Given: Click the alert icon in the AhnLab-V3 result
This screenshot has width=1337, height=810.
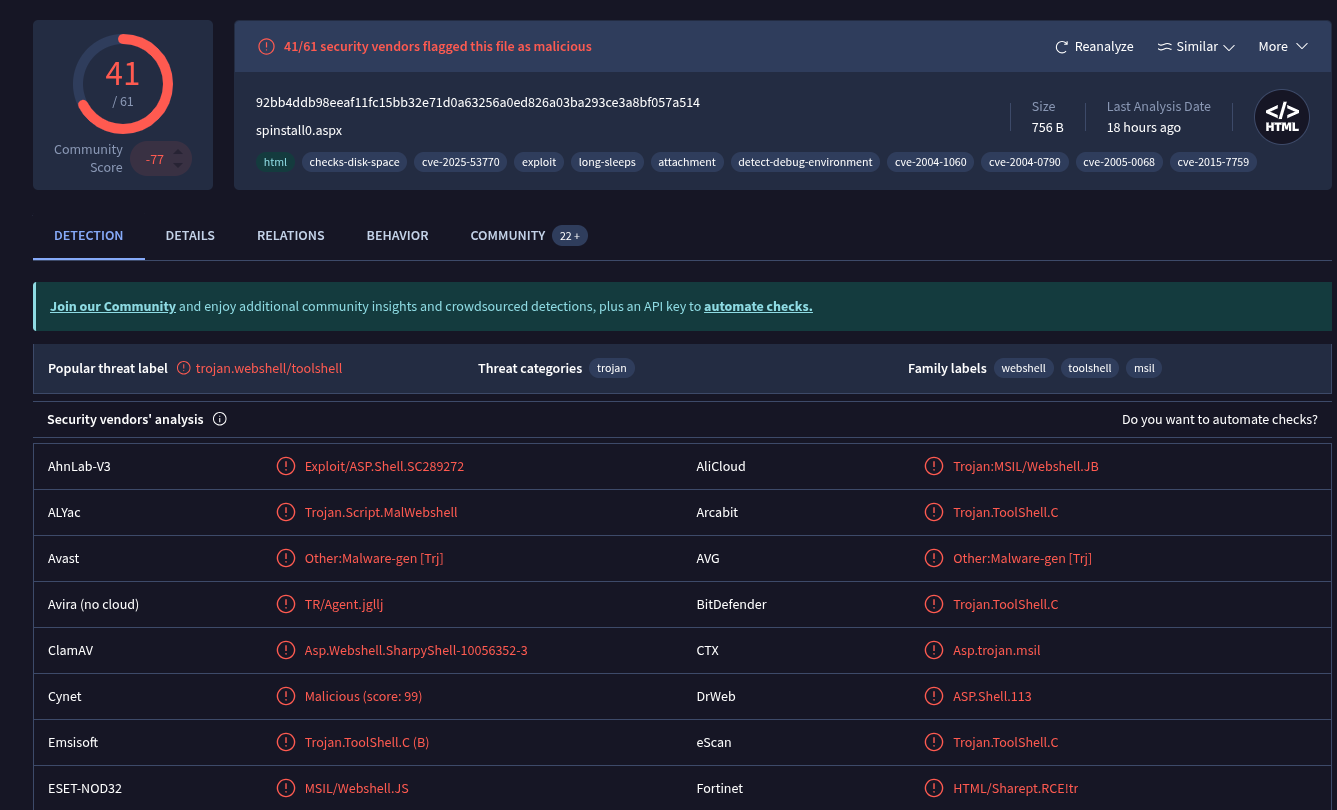Looking at the screenshot, I should (286, 466).
